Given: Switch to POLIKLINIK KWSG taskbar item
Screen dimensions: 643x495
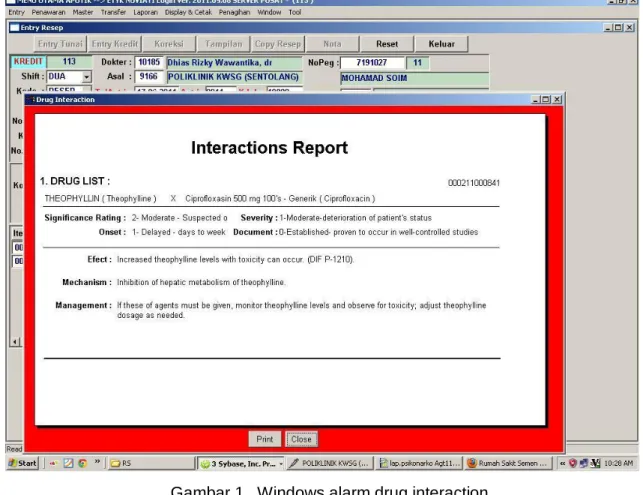Looking at the screenshot, I should [x=330, y=463].
